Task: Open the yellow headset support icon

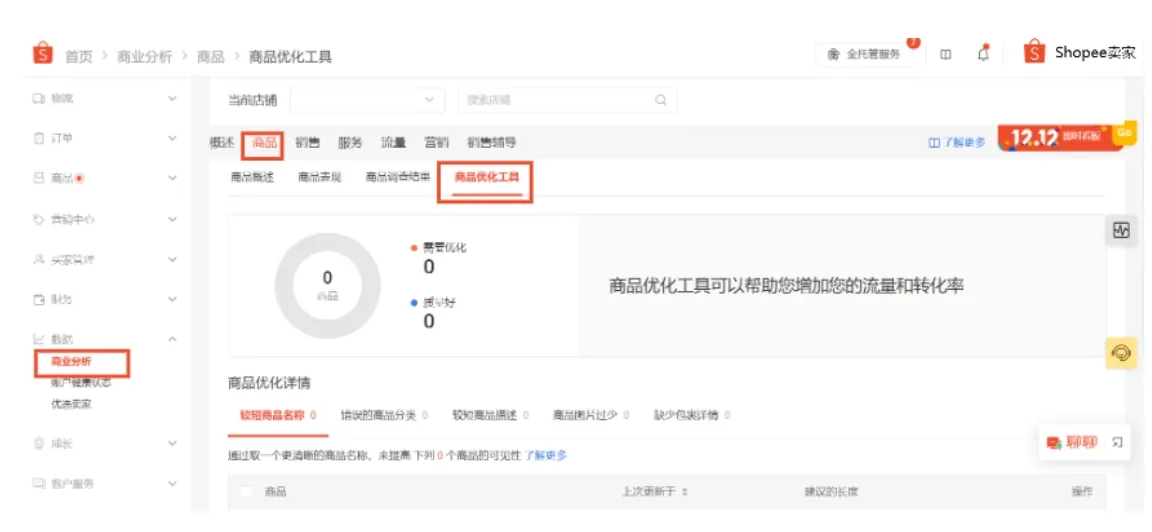Action: coord(1121,353)
